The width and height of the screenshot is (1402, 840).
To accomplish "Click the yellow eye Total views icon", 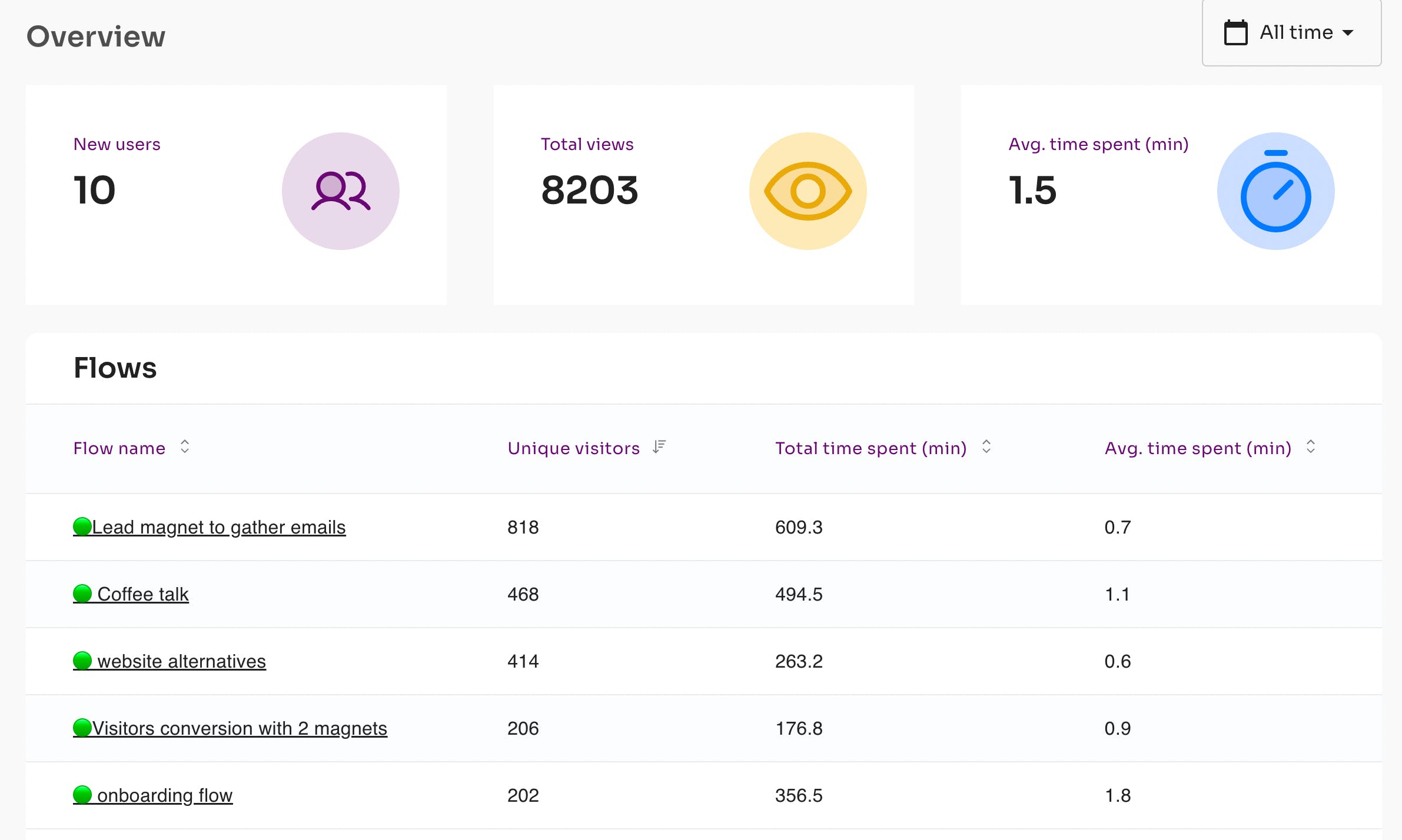I will pos(808,191).
